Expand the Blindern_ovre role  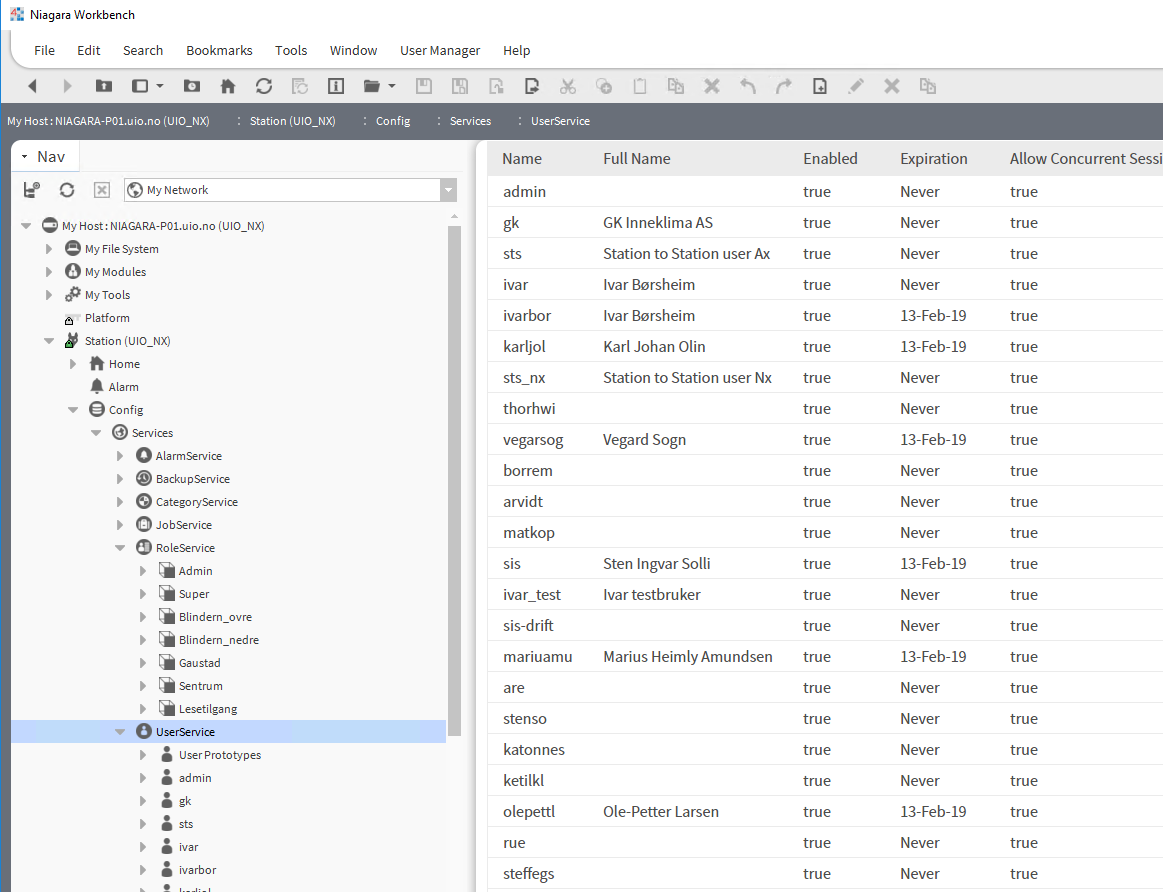point(143,617)
